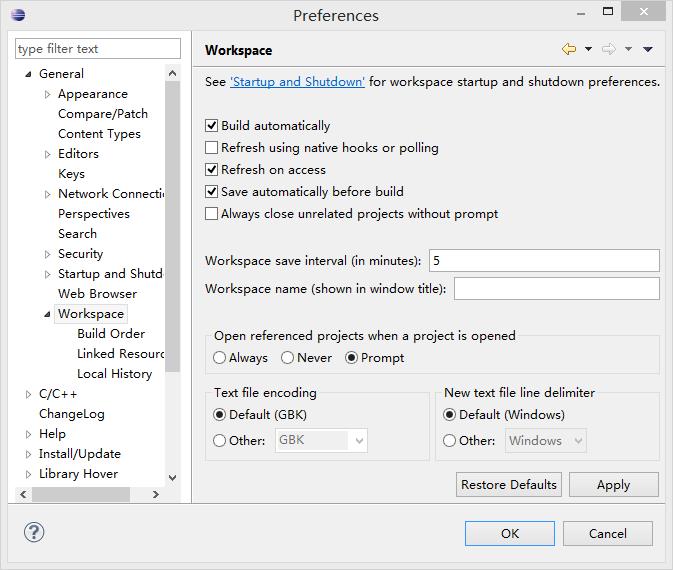This screenshot has width=673, height=570.
Task: Select Build Order under Workspace
Action: (111, 334)
